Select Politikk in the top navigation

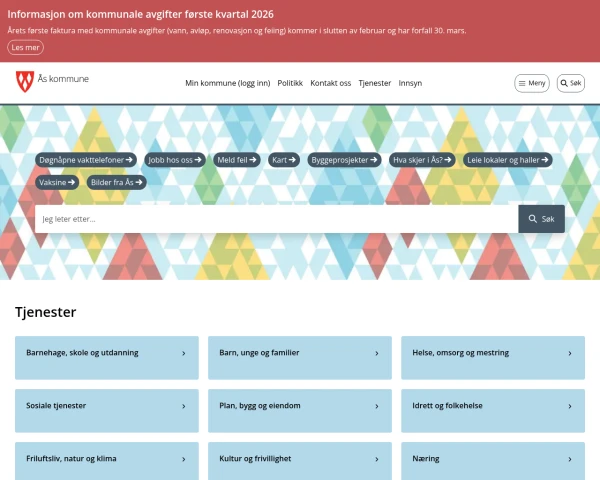tap(290, 83)
